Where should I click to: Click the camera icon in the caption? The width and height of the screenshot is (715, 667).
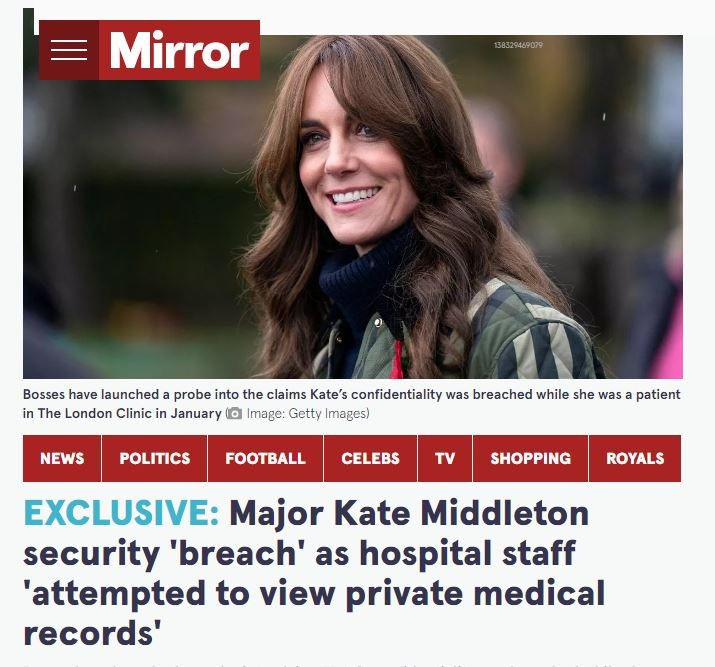[x=234, y=414]
